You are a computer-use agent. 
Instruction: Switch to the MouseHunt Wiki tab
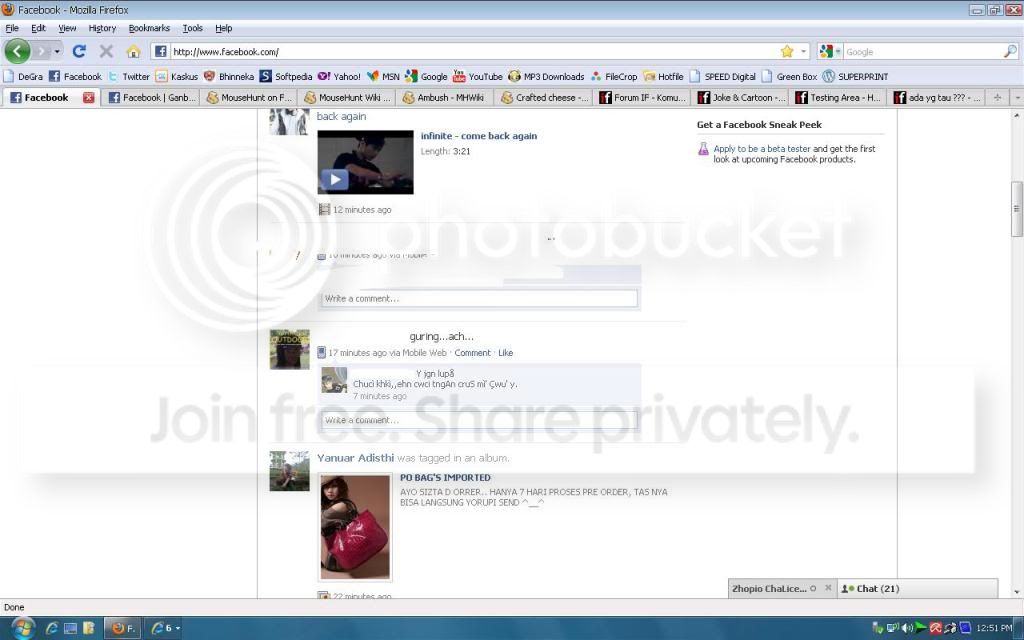tap(347, 97)
